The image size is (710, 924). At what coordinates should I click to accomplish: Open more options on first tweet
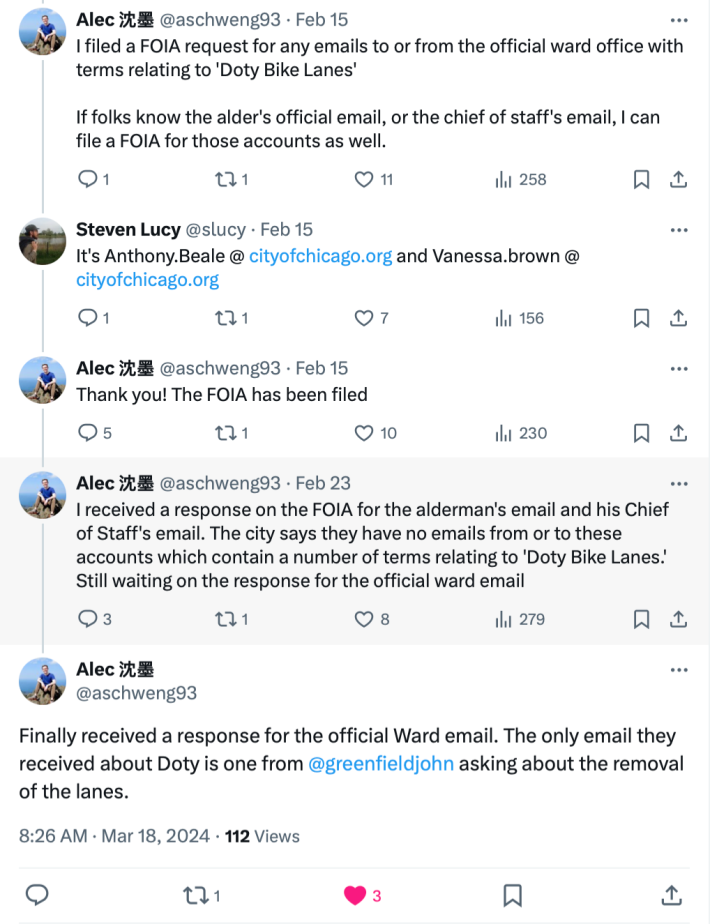point(679,20)
